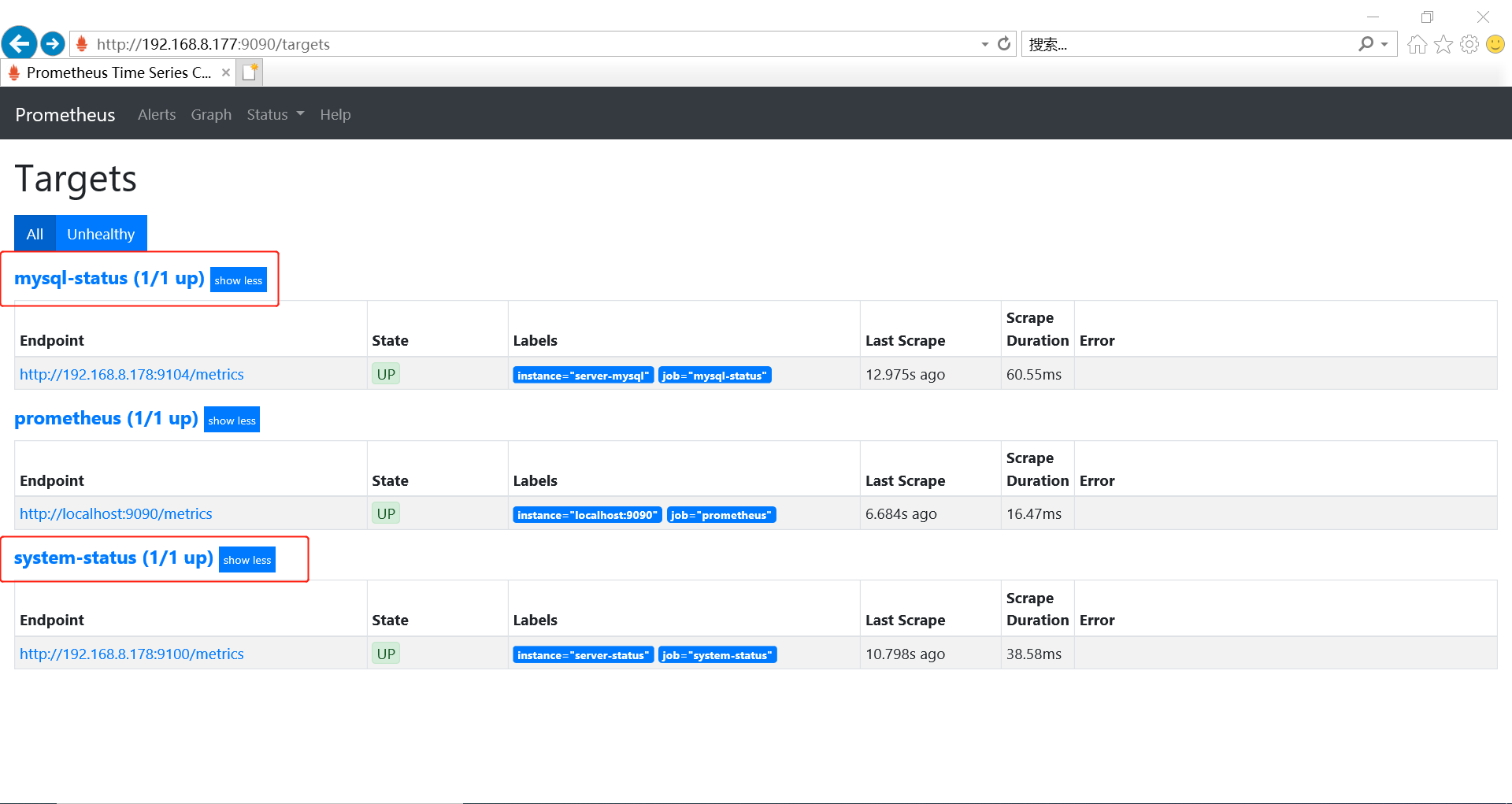This screenshot has width=1512, height=804.
Task: Click the 10.798s ago last scrape value
Action: pos(905,654)
